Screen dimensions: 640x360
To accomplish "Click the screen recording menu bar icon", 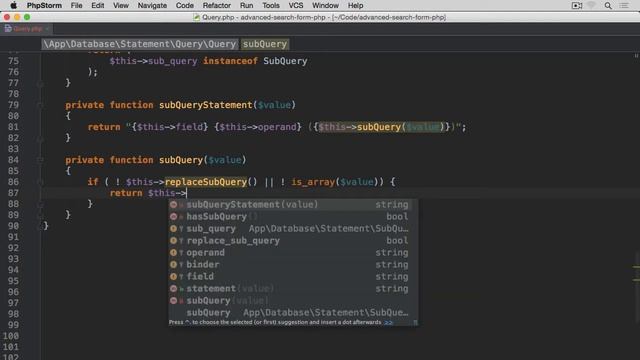I will click(576, 5).
